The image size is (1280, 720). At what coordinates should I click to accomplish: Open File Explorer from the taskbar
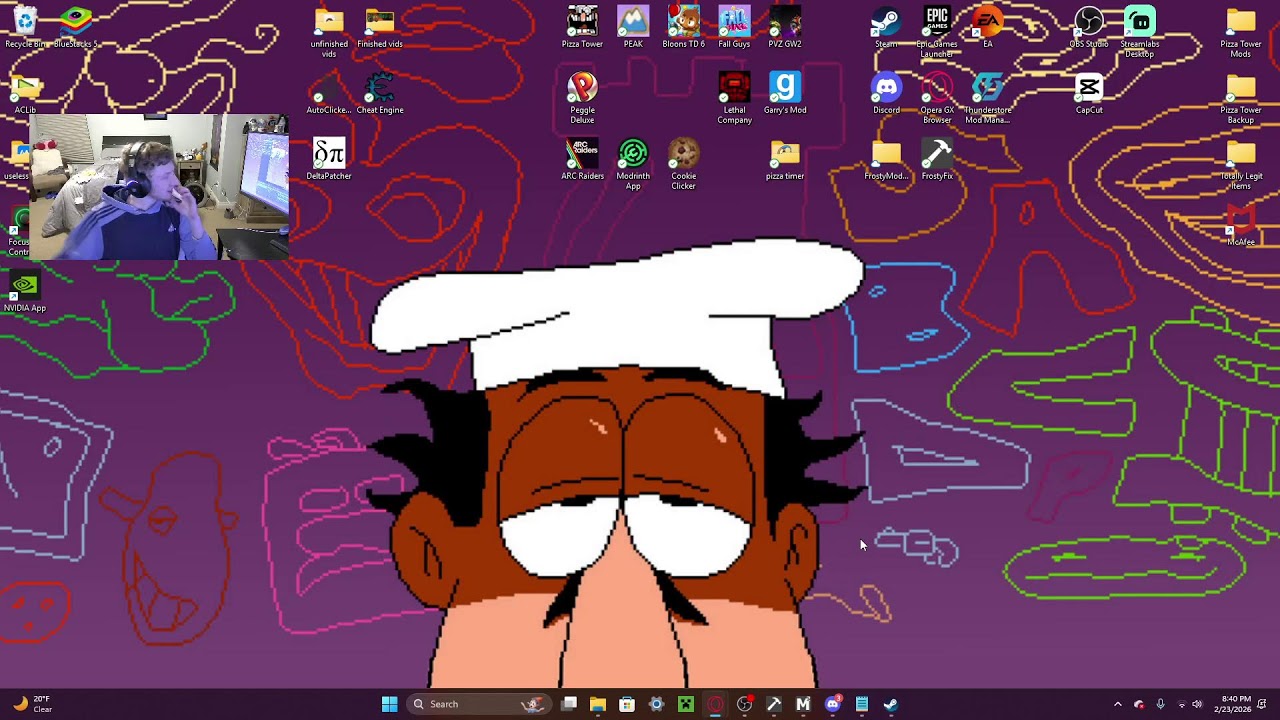[x=598, y=704]
